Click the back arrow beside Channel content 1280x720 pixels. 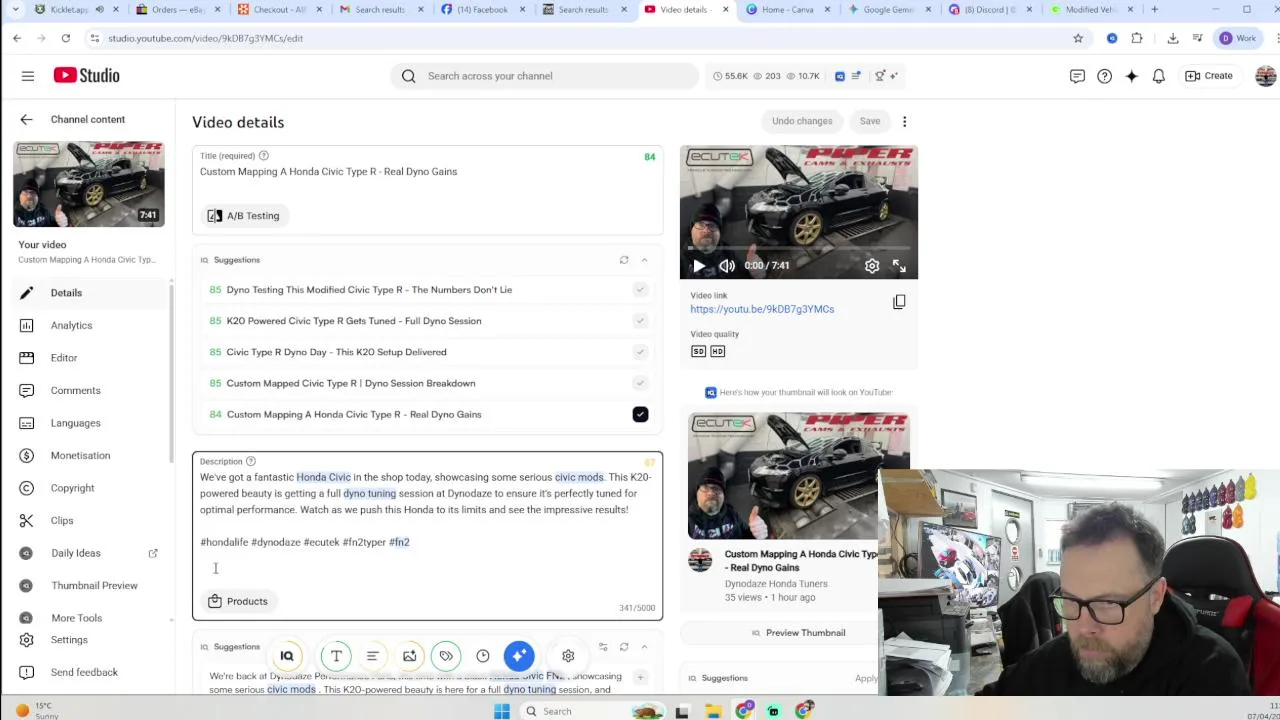pos(26,119)
